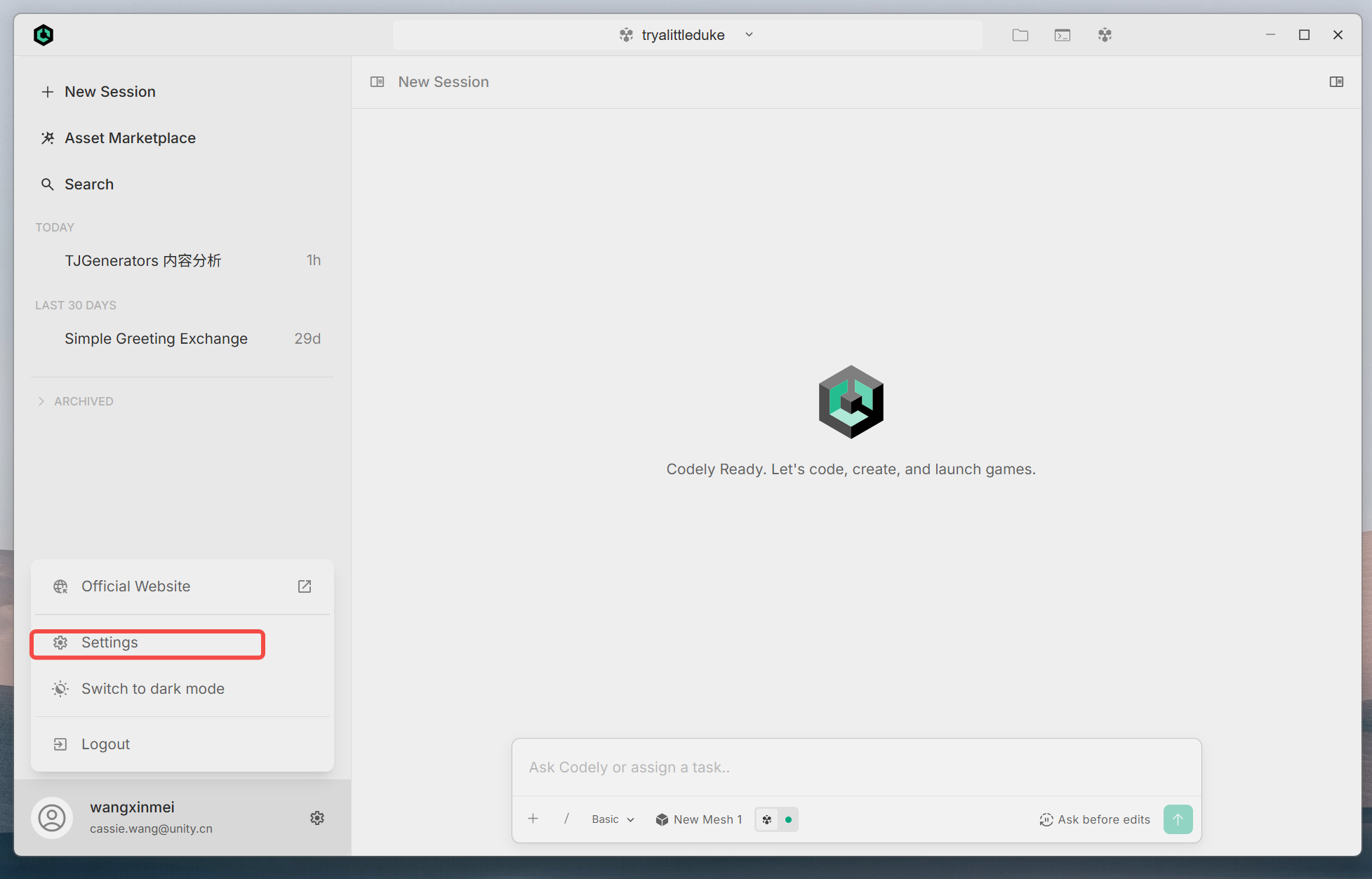Toggle the right side panel icon

[x=1336, y=82]
